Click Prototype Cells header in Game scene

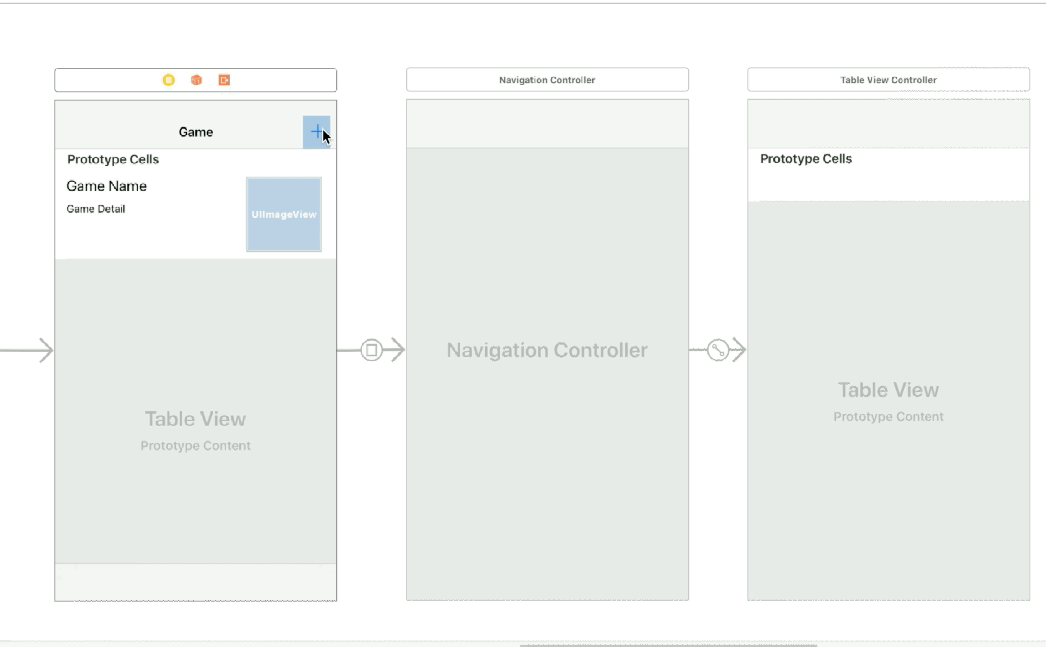[x=113, y=159]
